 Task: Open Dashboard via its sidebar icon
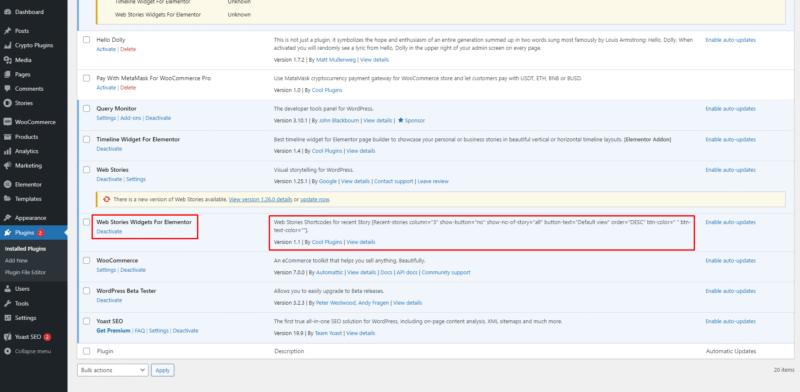(x=7, y=12)
